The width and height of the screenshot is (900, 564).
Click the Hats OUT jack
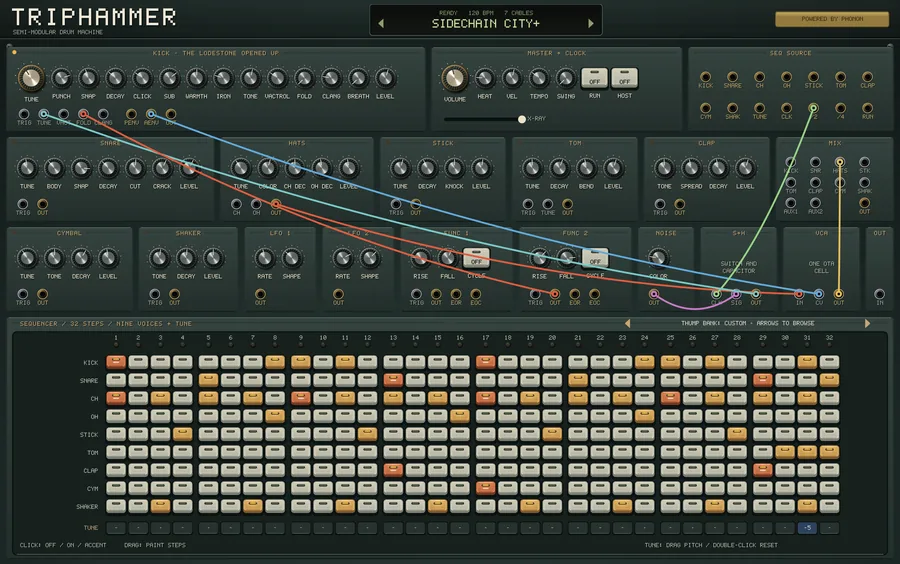click(x=276, y=204)
